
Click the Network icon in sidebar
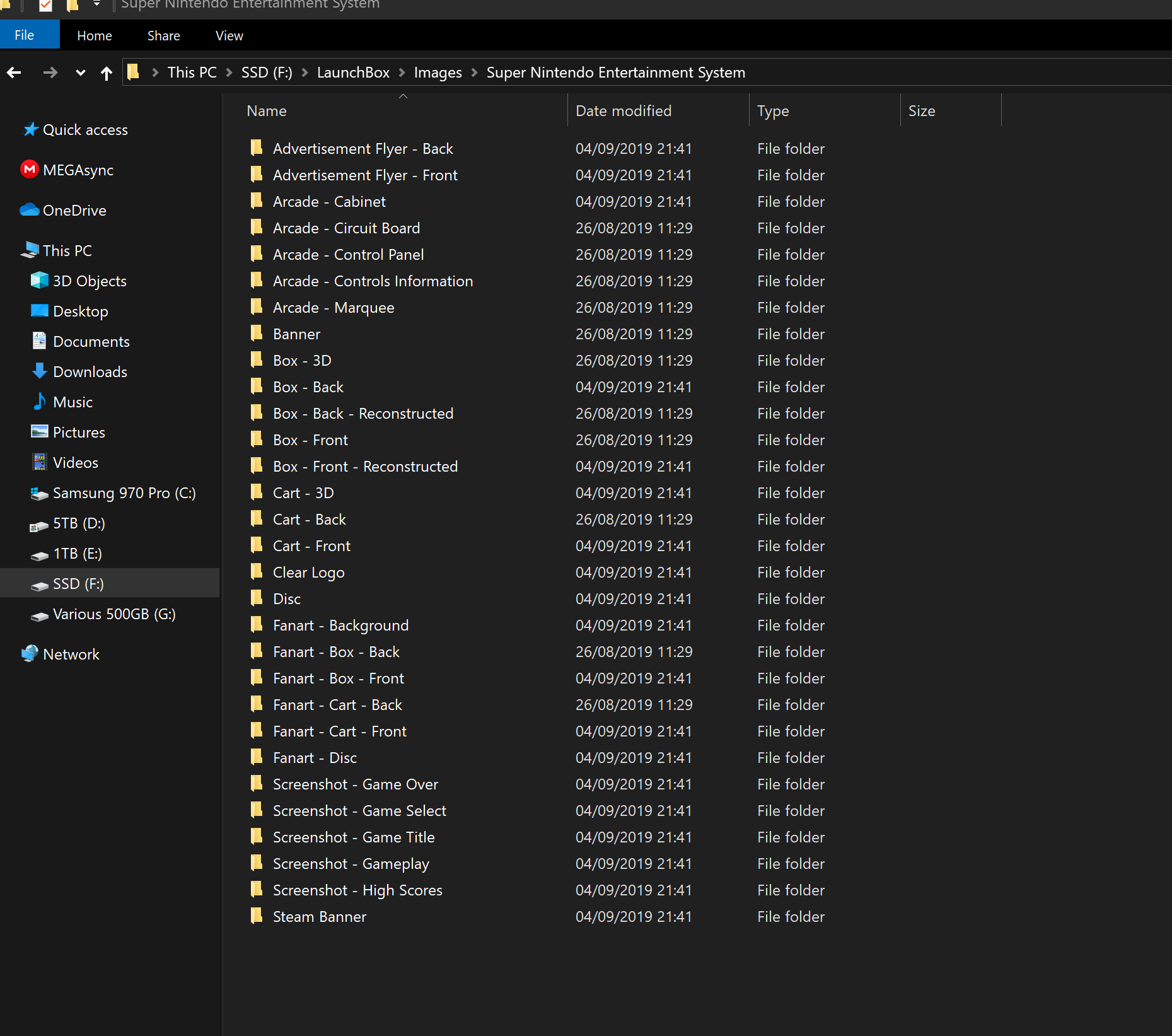(x=30, y=653)
